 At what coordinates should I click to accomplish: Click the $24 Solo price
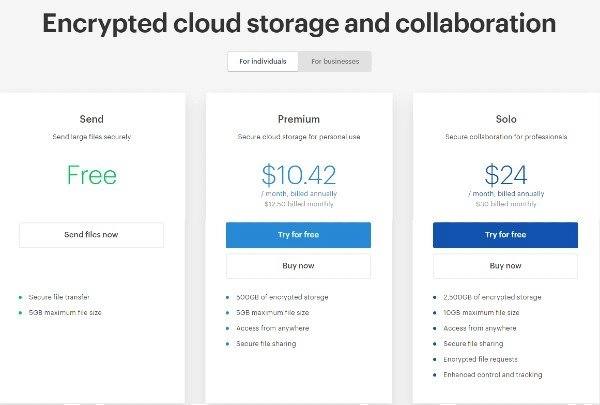(x=506, y=175)
